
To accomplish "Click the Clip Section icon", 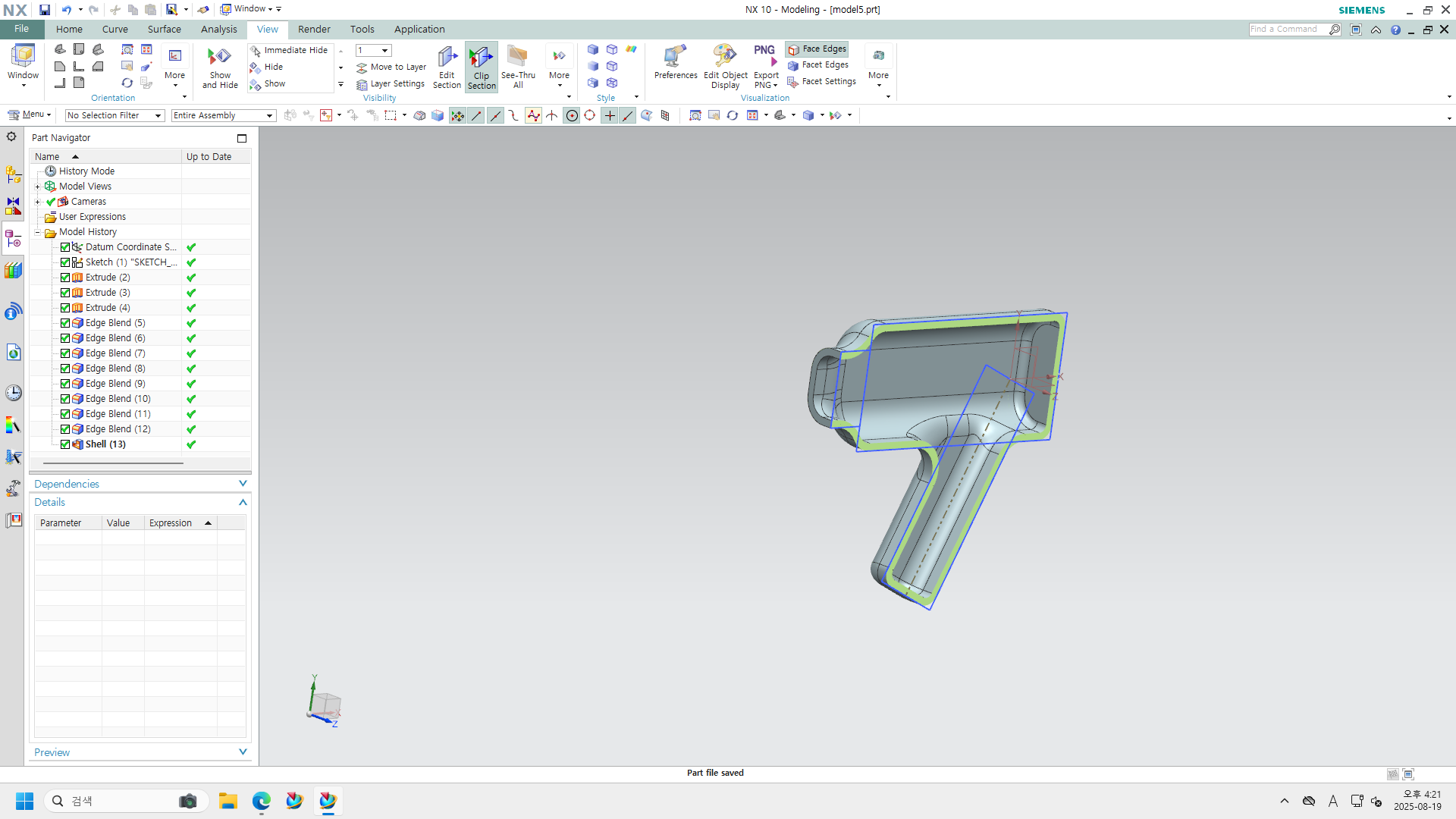I will tap(481, 59).
